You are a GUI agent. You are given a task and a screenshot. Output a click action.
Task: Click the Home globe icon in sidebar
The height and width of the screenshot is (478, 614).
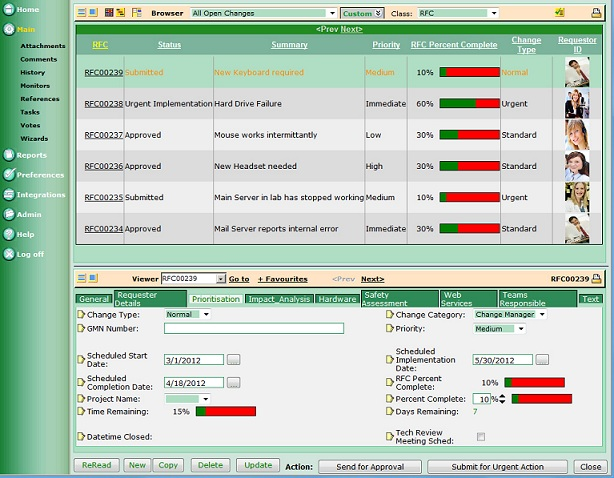tap(9, 9)
